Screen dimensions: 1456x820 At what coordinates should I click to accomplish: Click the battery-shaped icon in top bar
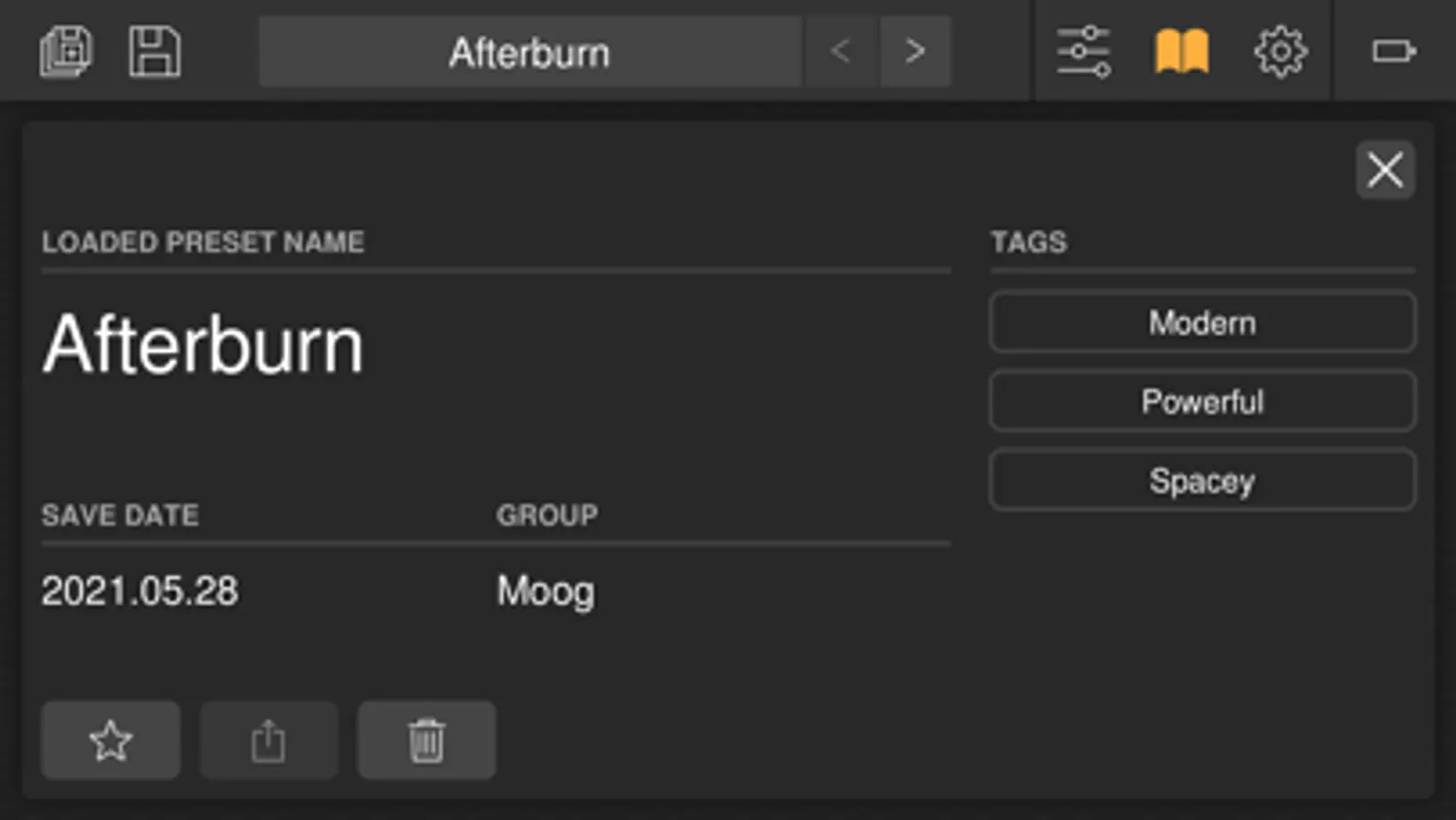coord(1393,51)
